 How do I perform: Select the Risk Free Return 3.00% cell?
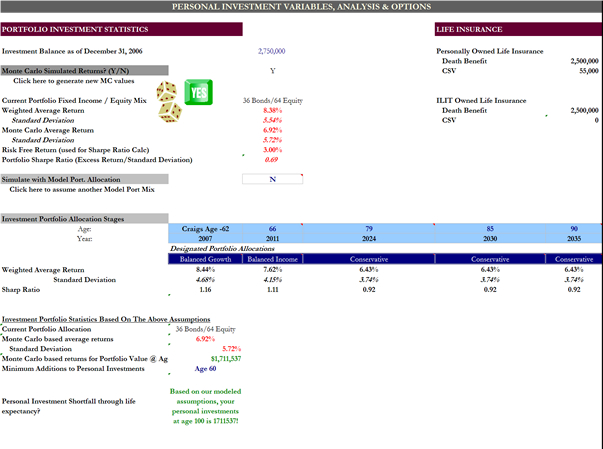tap(272, 149)
